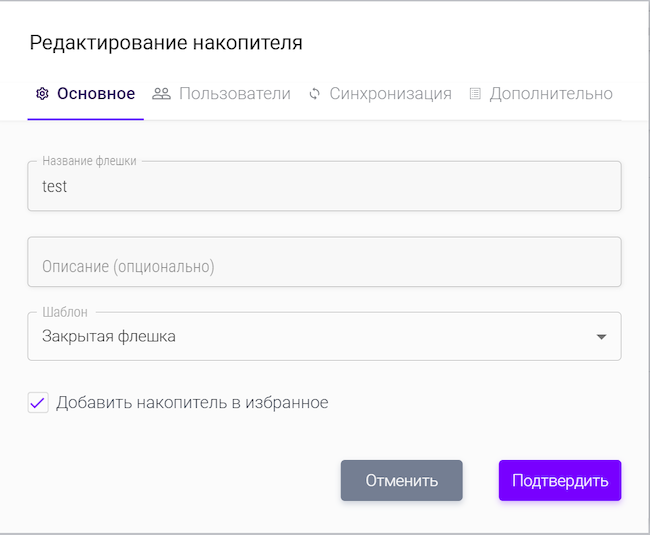Screen dimensions: 650x535
Task: Confirm with the Подтвердить button
Action: pos(560,481)
